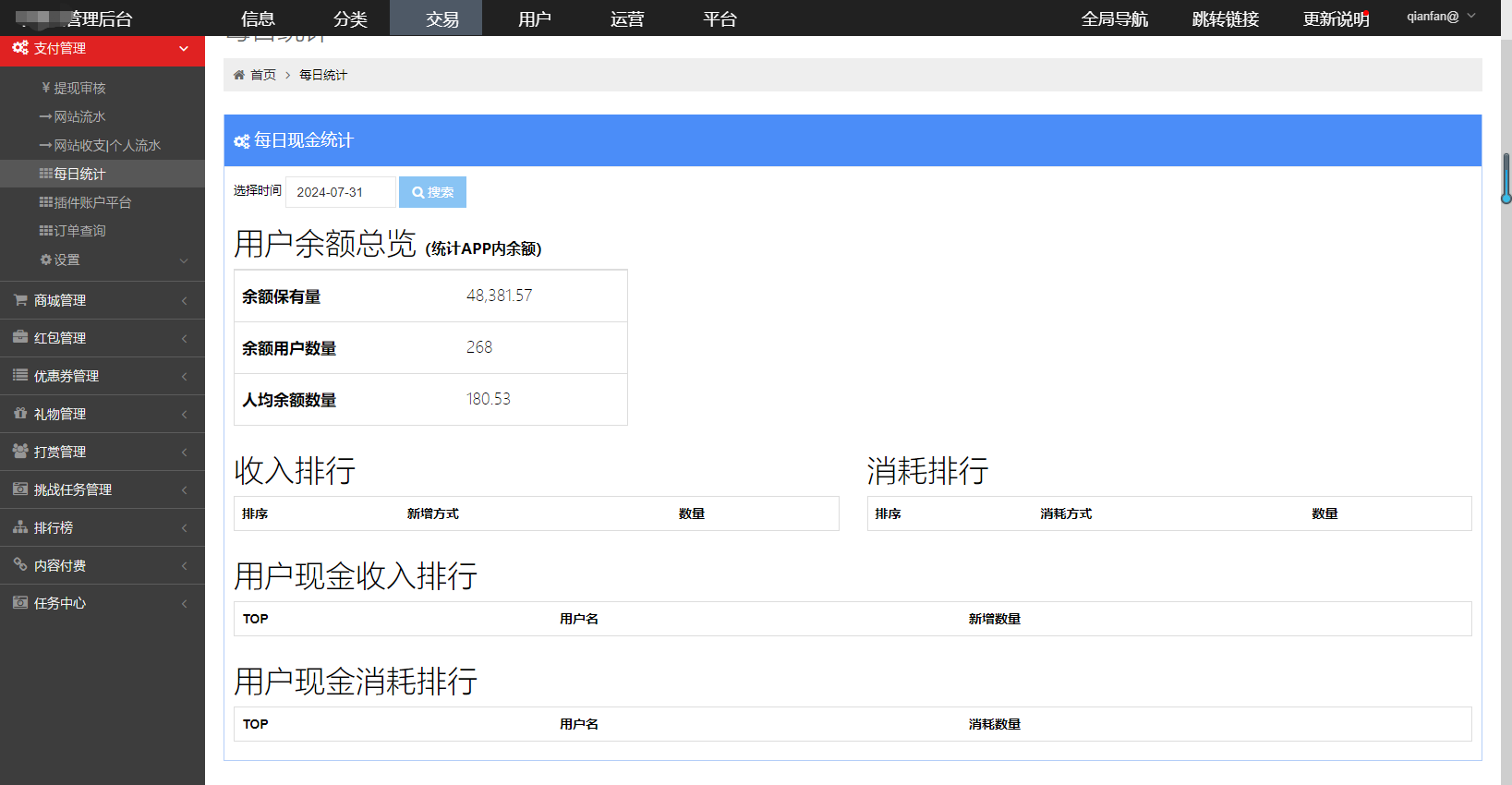Open 跳转链接 link
The width and height of the screenshot is (1512, 785).
tap(1226, 18)
